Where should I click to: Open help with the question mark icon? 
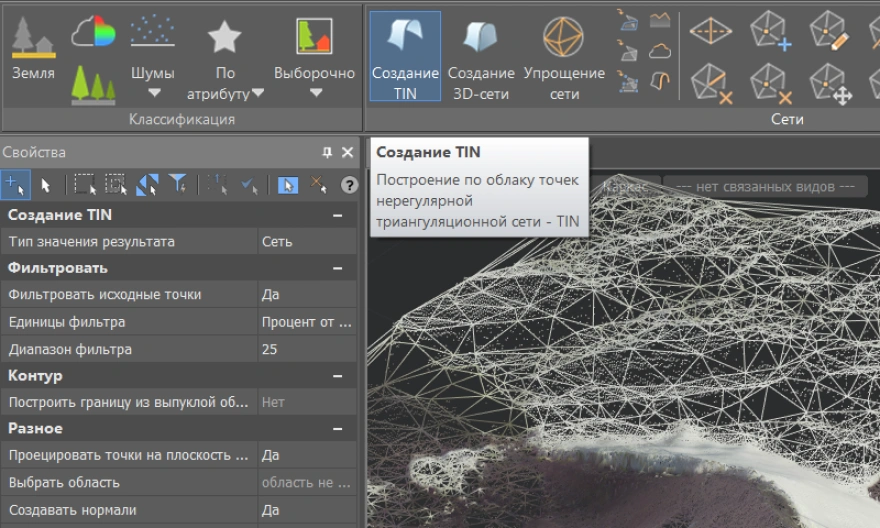click(349, 185)
